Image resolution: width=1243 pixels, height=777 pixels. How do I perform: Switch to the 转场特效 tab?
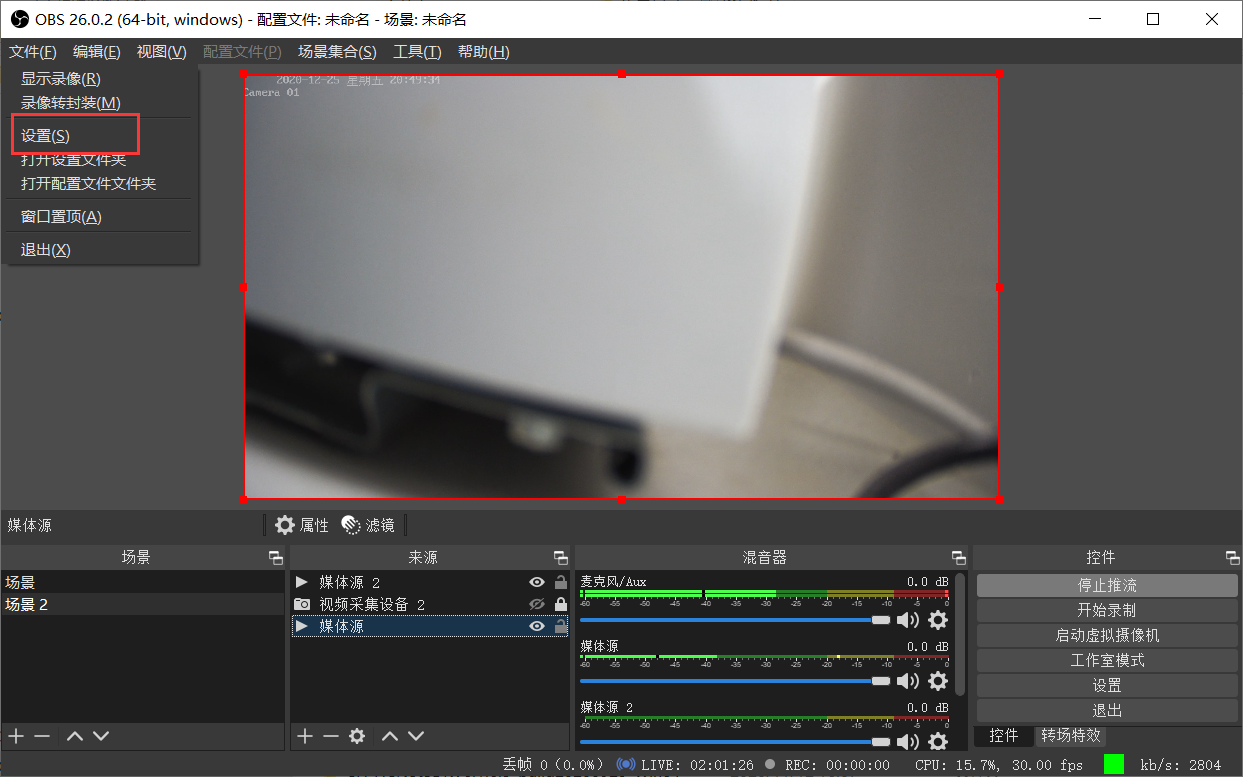[x=1071, y=735]
